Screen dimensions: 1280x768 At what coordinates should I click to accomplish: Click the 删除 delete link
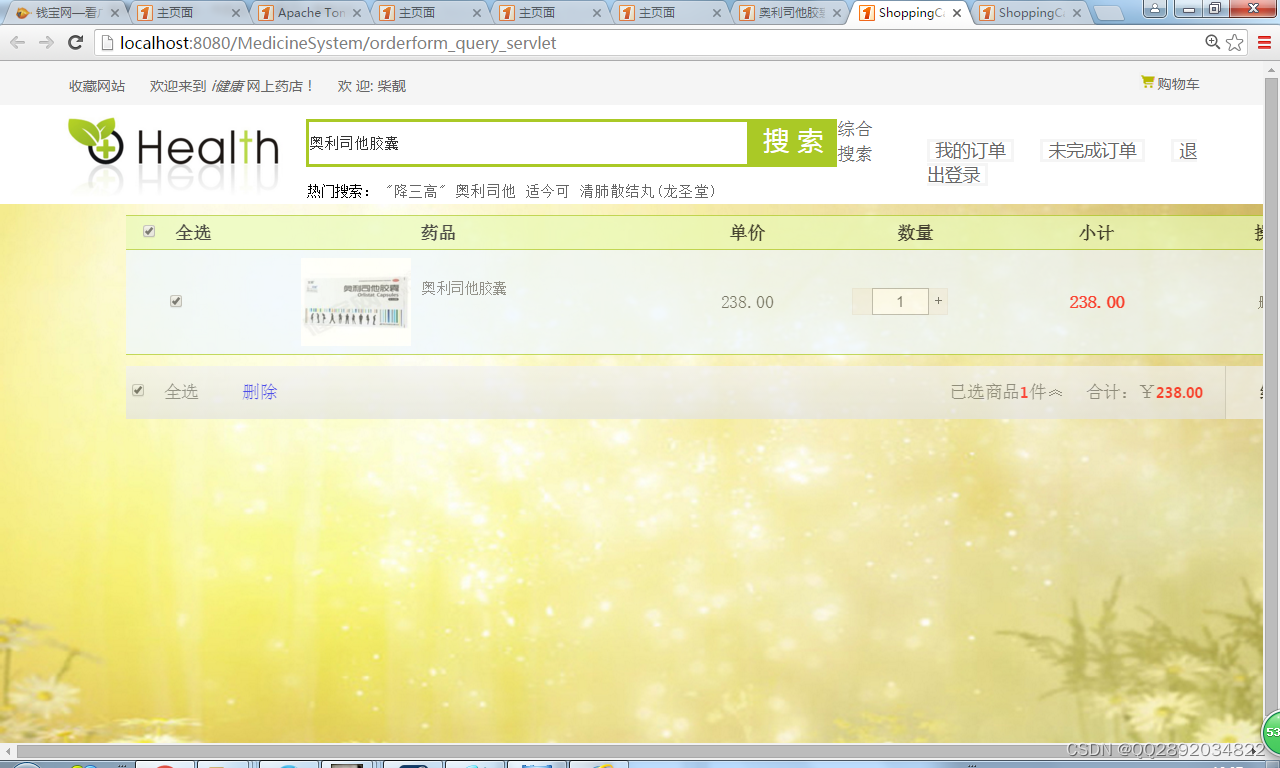259,391
